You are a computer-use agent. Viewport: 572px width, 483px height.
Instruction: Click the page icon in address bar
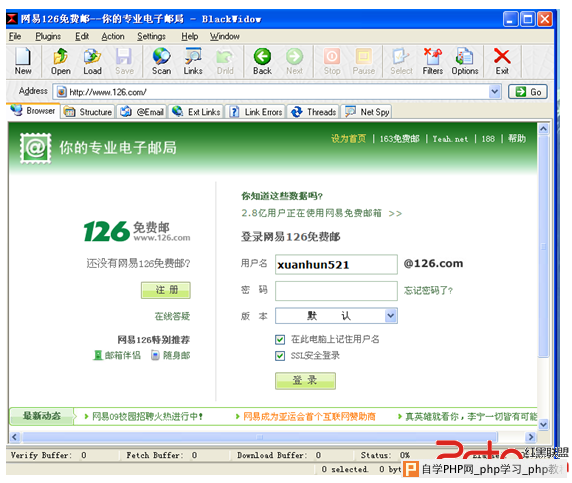(x=62, y=92)
